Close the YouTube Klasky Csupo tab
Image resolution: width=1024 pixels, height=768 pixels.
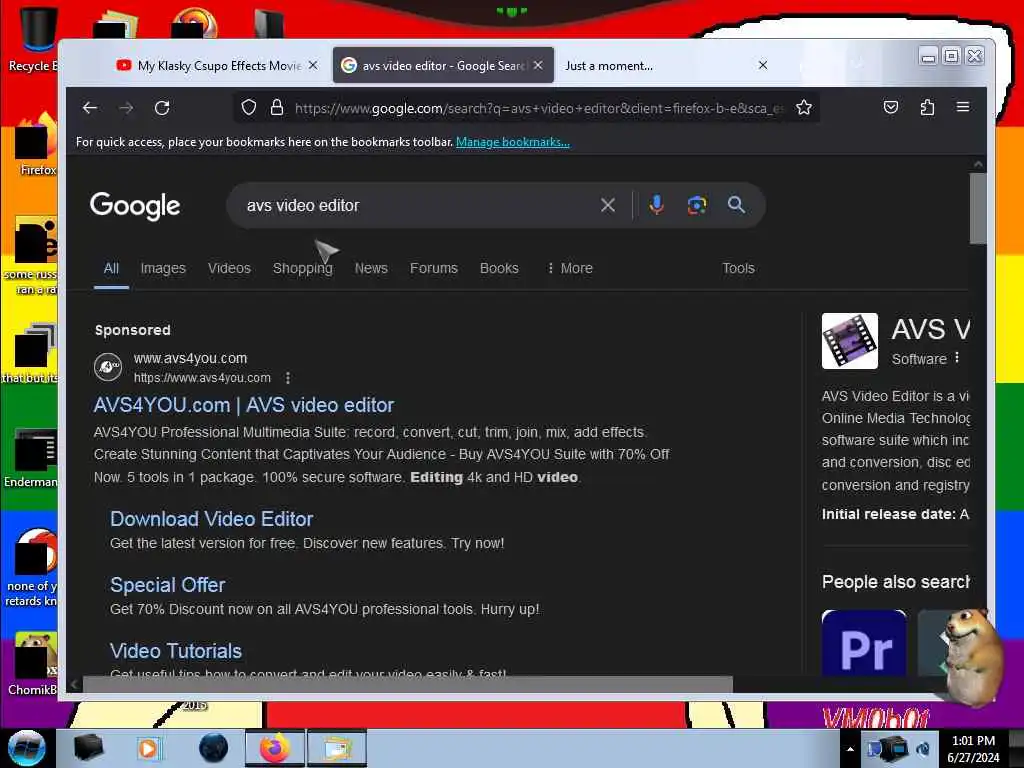[x=313, y=65]
